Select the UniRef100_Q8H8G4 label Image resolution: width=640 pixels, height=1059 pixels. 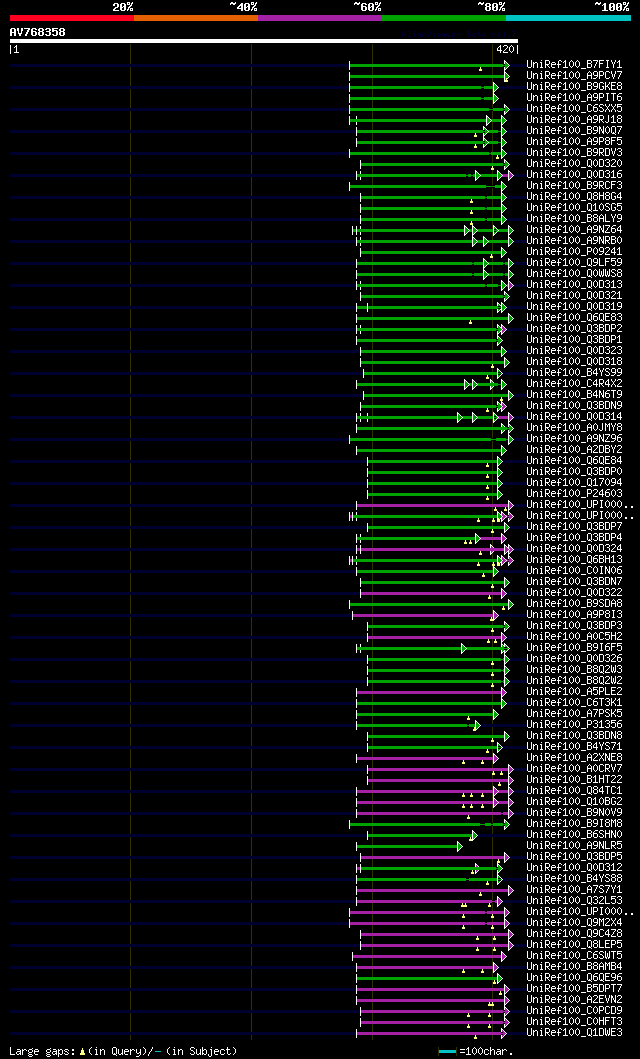(x=574, y=197)
